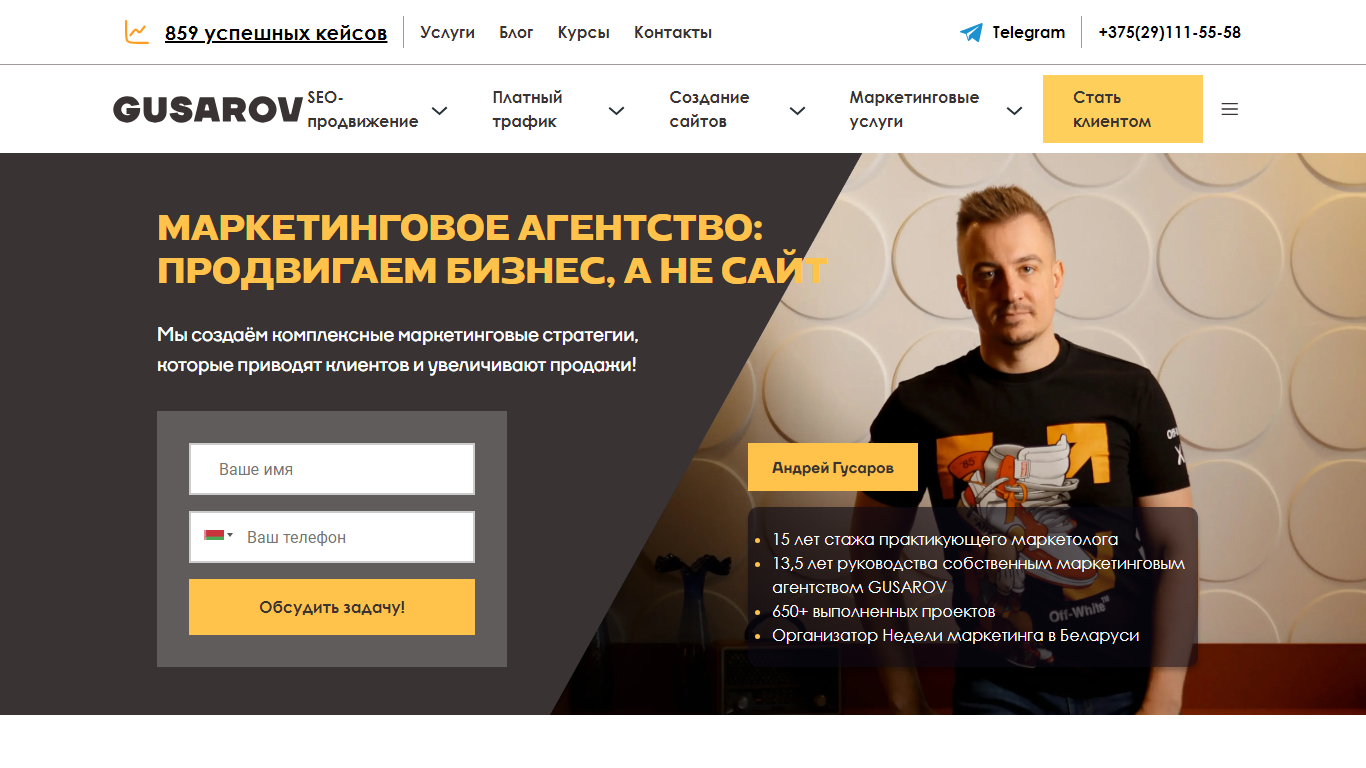The height and width of the screenshot is (768, 1366).
Task: Click the Обсудить задачу! button
Action: [332, 607]
